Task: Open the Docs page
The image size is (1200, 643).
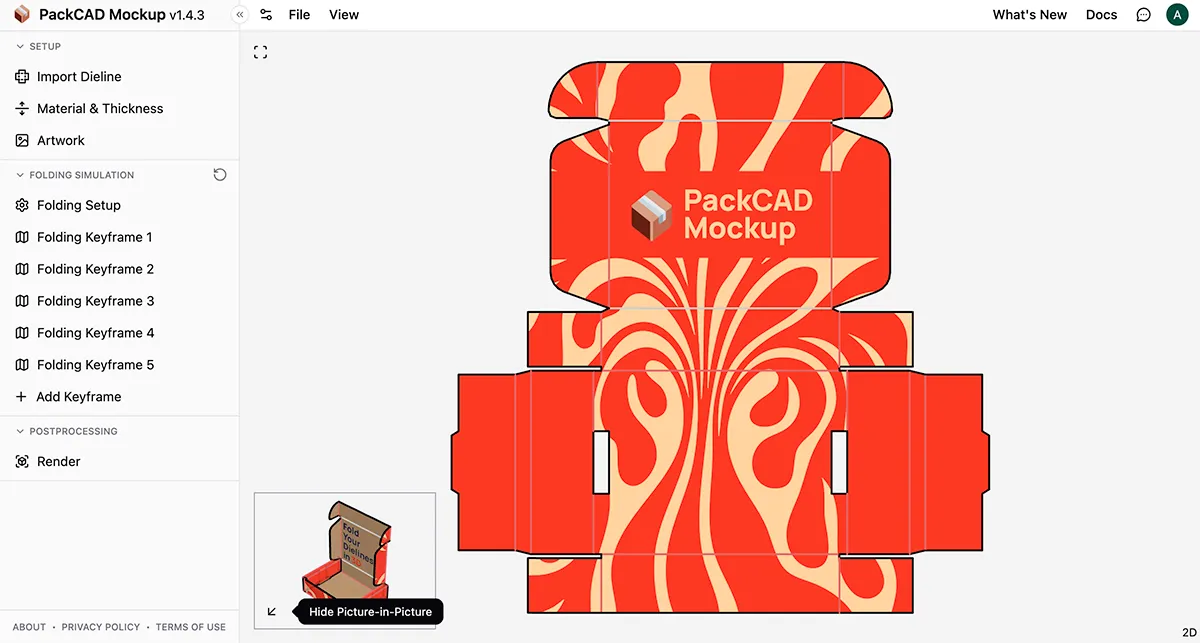Action: pos(1102,15)
